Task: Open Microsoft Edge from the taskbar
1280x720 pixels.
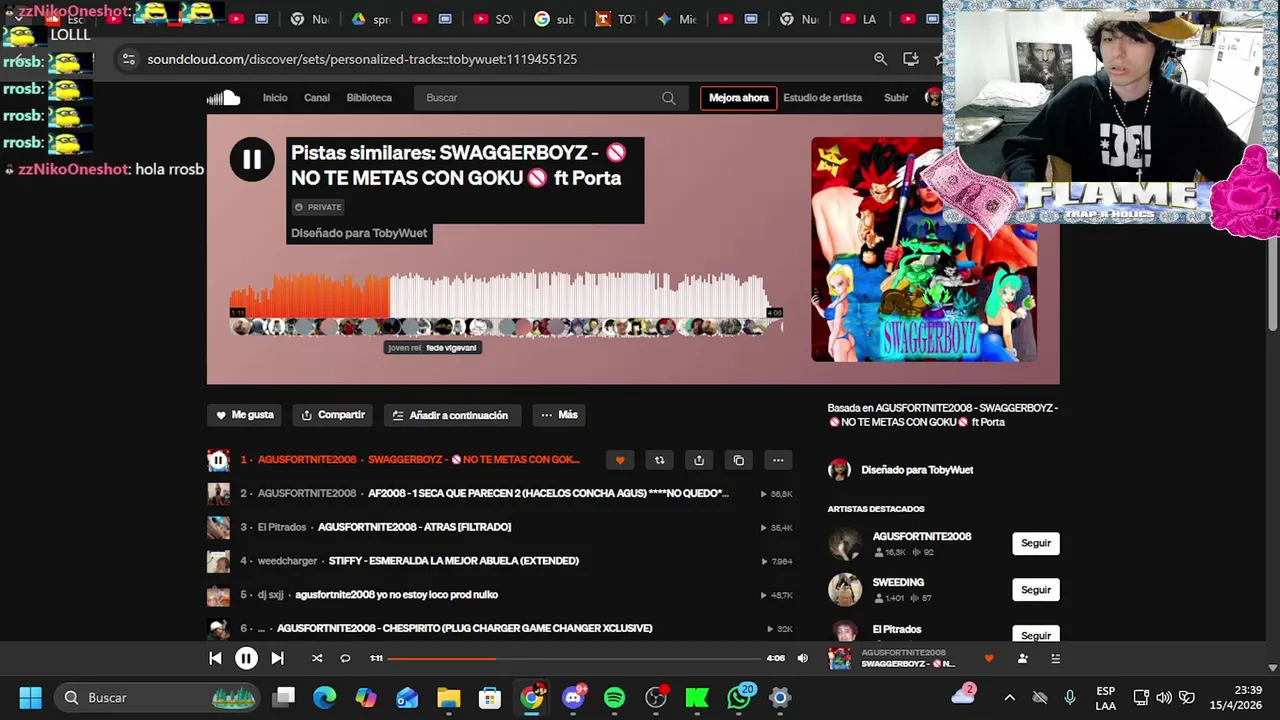Action: pos(325,697)
